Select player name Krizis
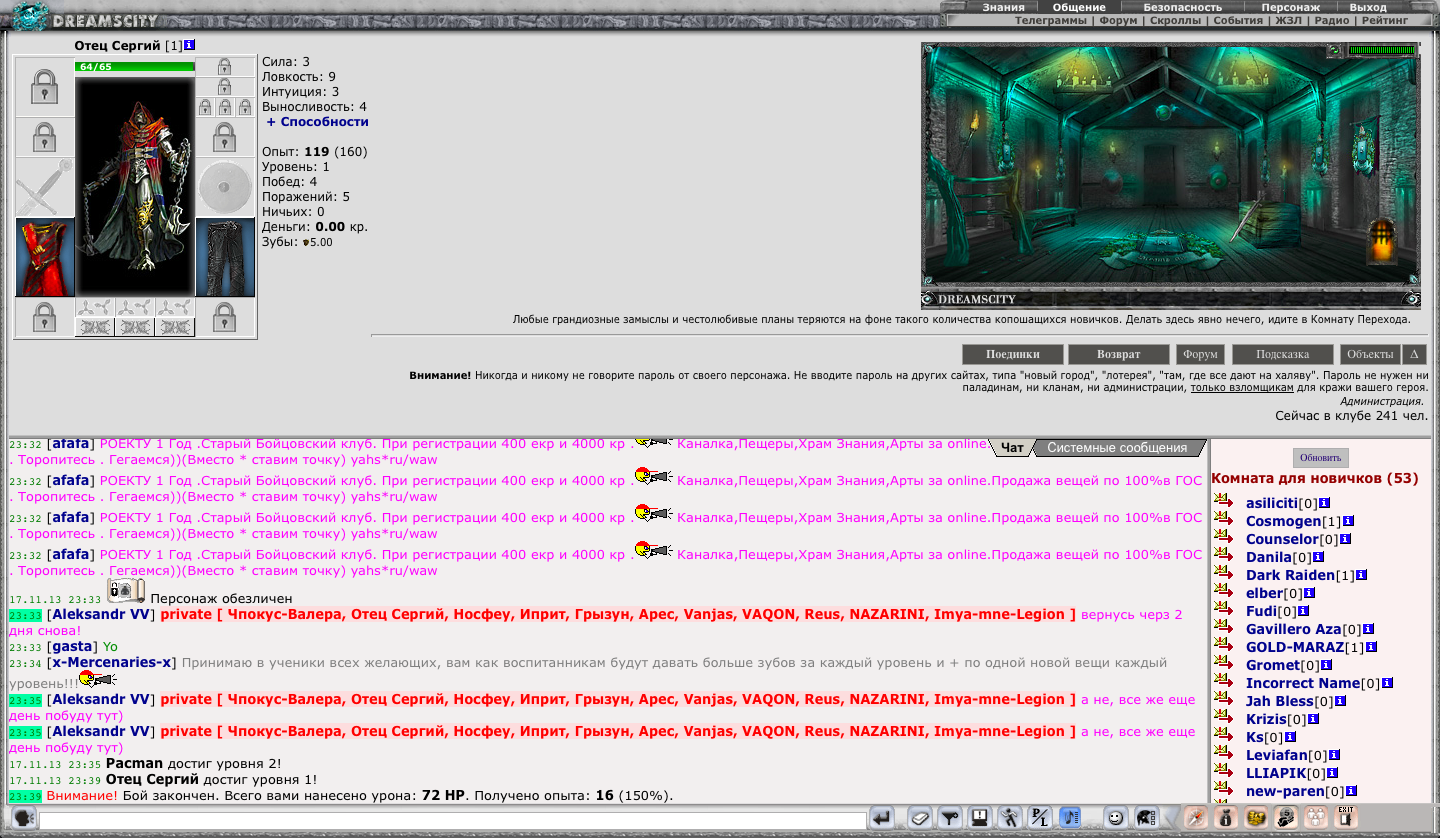The width and height of the screenshot is (1440, 838). click(x=1266, y=719)
